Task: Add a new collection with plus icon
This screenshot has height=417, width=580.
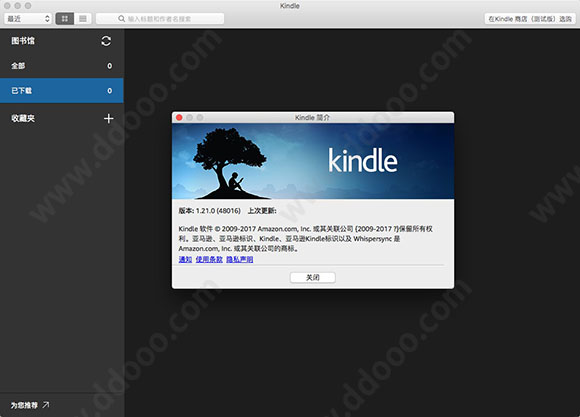Action: 108,118
